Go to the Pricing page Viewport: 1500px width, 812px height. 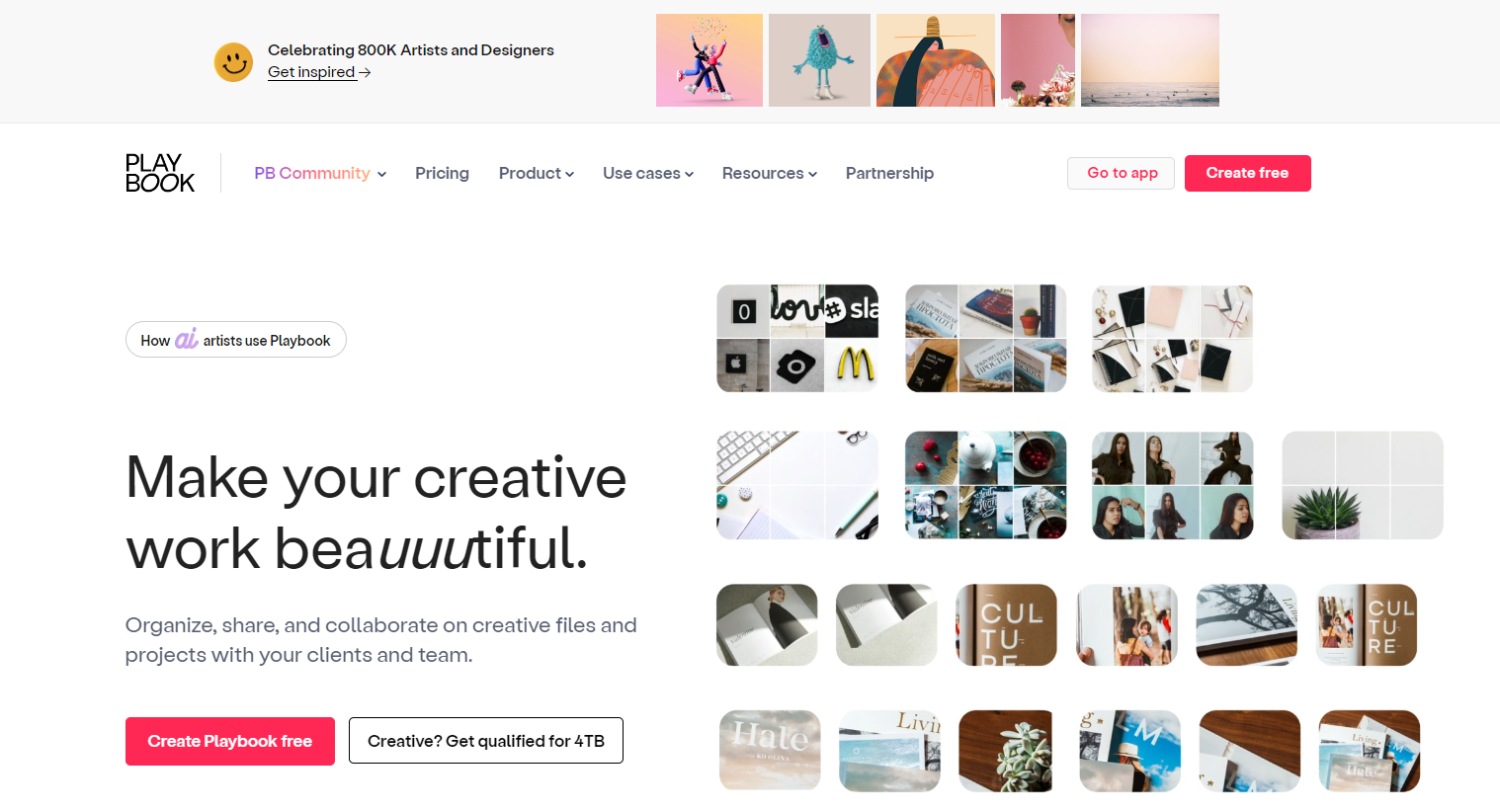[x=442, y=173]
